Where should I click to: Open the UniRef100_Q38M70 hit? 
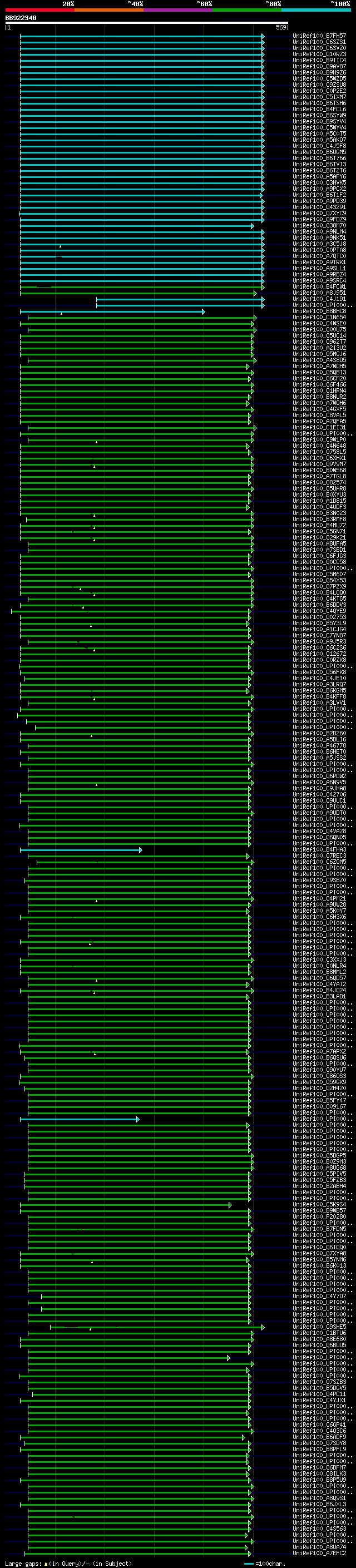319,226
